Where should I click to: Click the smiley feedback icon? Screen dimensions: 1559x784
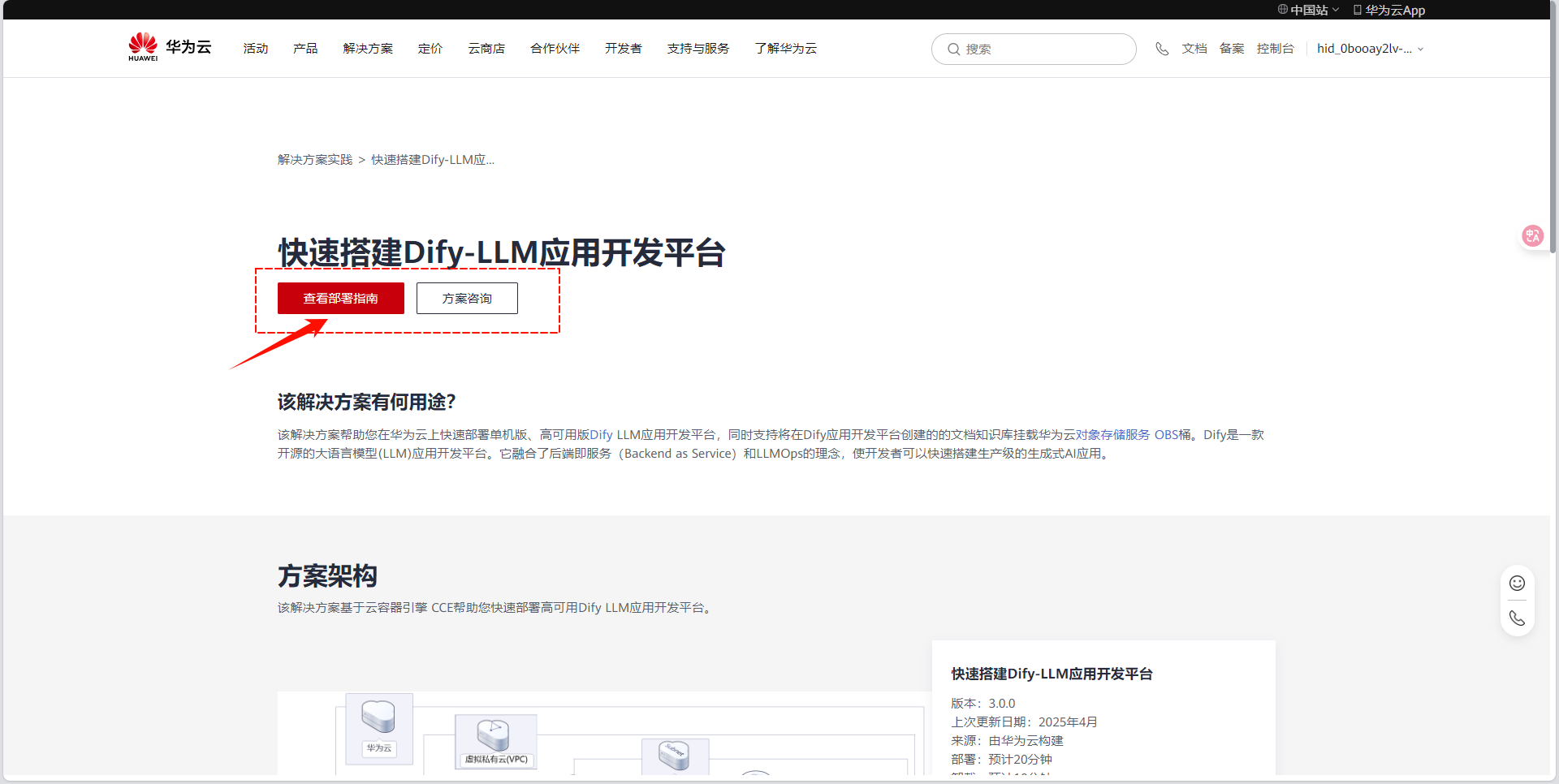coord(1517,583)
